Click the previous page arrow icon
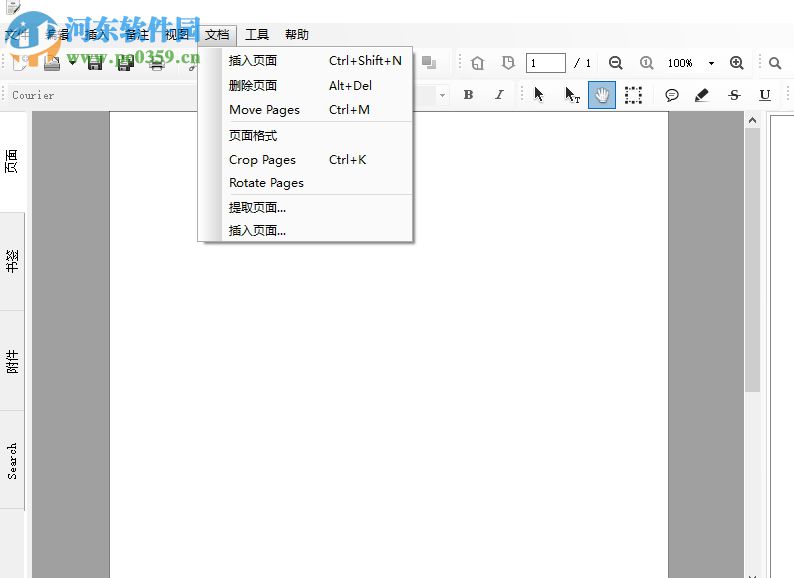The image size is (794, 578). [x=478, y=63]
